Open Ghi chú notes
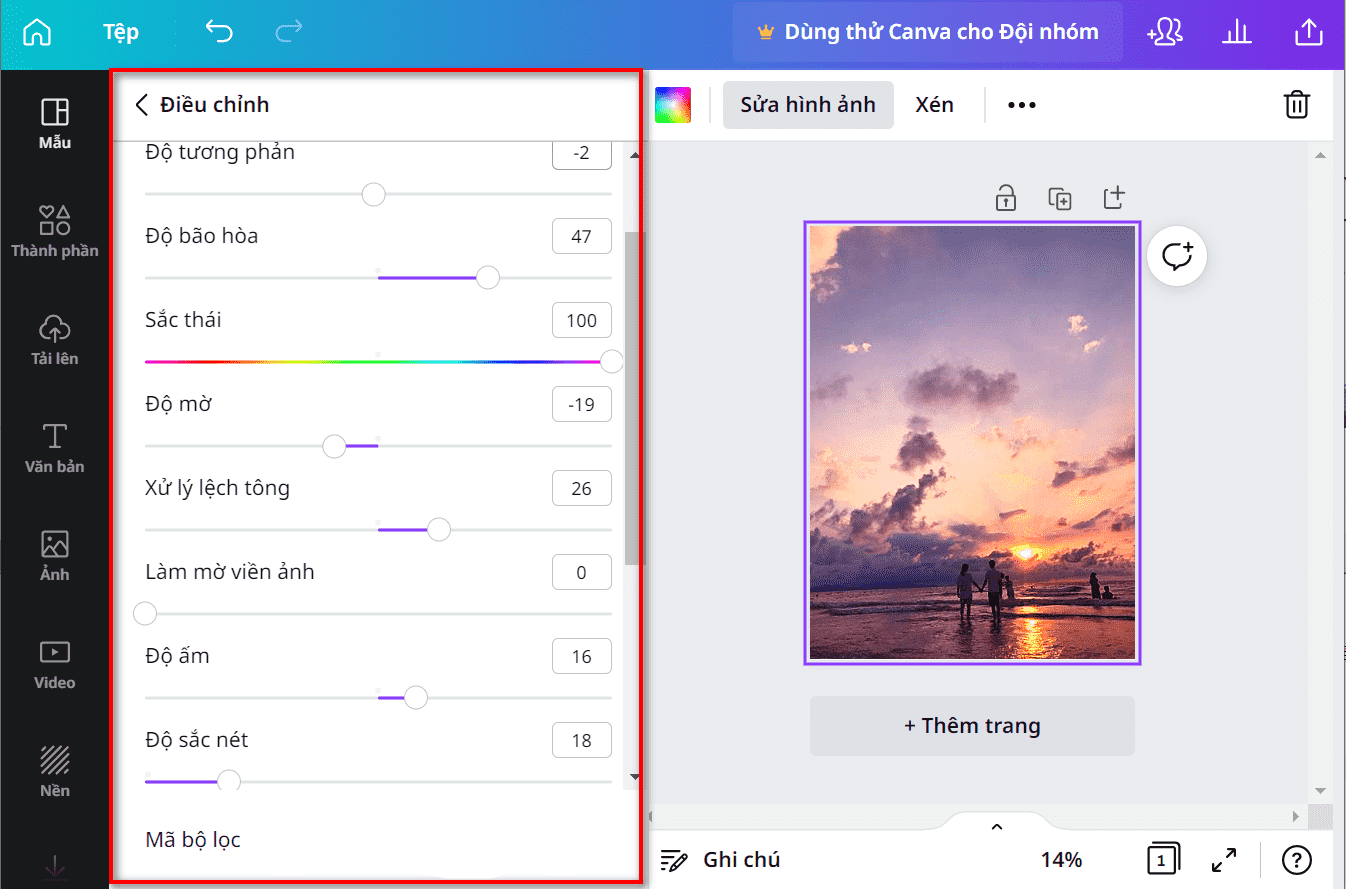This screenshot has height=889, width=1346. click(720, 860)
